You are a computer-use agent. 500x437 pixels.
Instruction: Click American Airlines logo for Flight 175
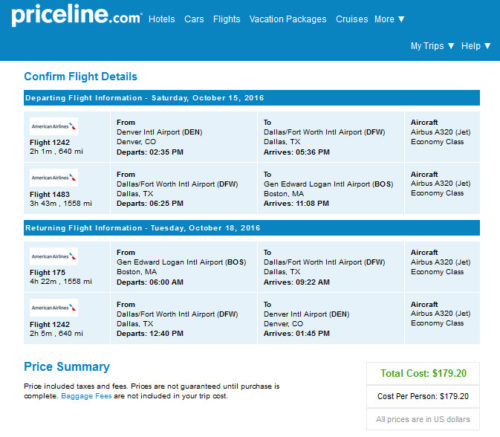(x=54, y=256)
